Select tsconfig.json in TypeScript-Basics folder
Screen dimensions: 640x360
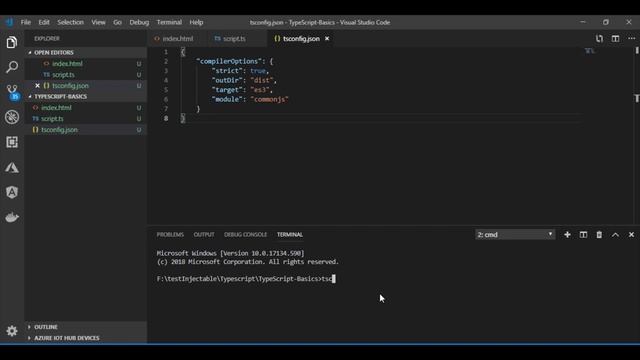[x=86, y=130]
